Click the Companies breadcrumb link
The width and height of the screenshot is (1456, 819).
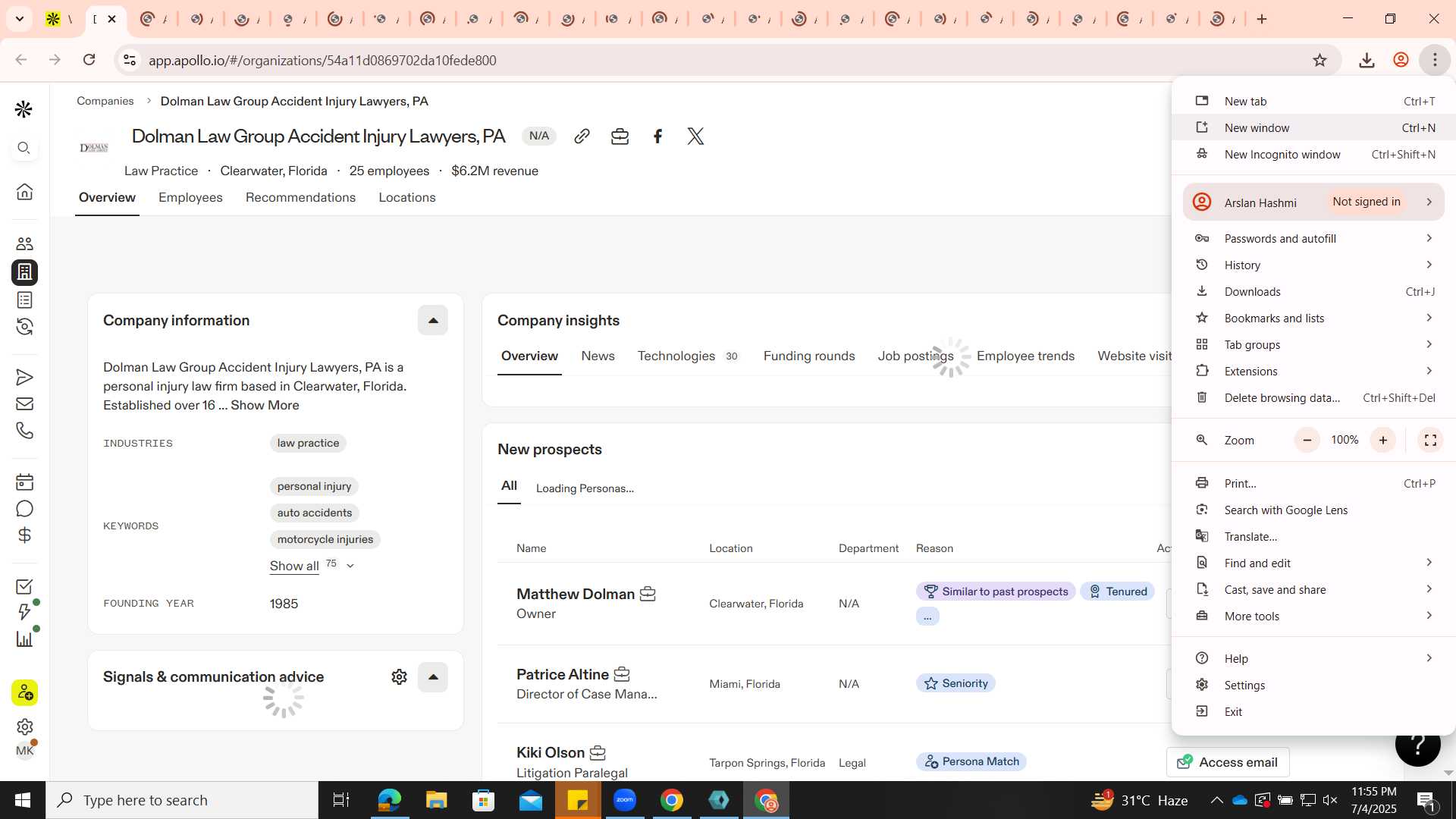pyautogui.click(x=105, y=101)
